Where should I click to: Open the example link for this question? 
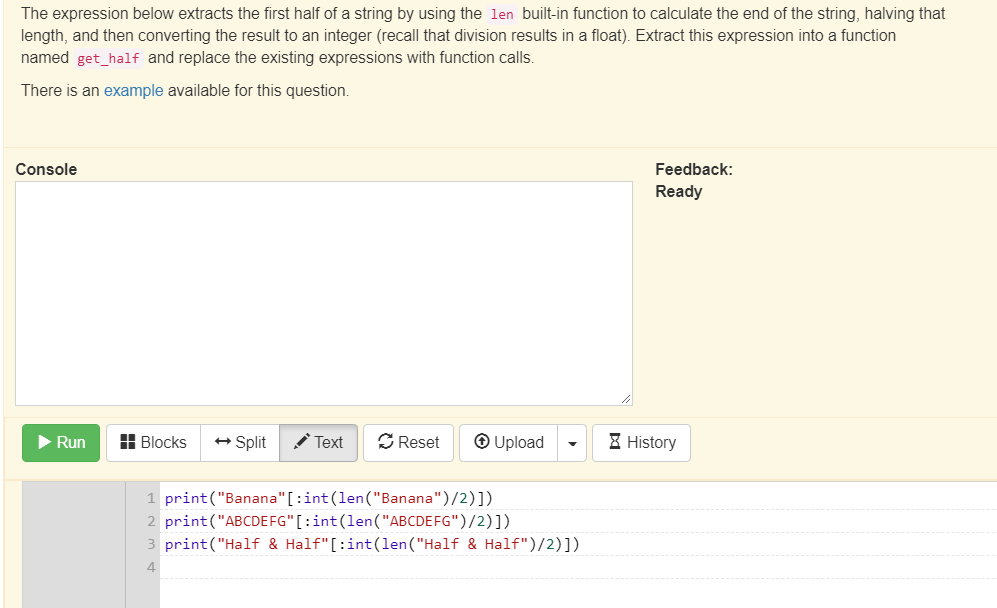pyautogui.click(x=134, y=90)
